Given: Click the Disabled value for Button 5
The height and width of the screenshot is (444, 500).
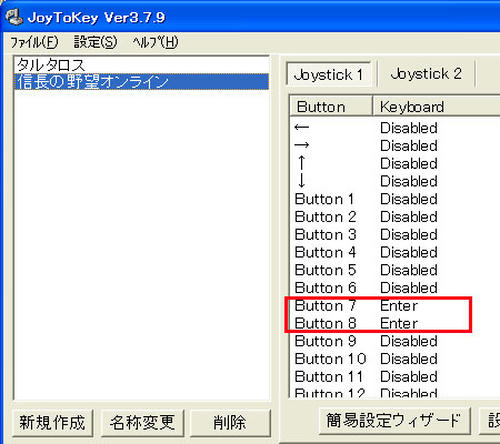Looking at the screenshot, I should click(x=409, y=270).
